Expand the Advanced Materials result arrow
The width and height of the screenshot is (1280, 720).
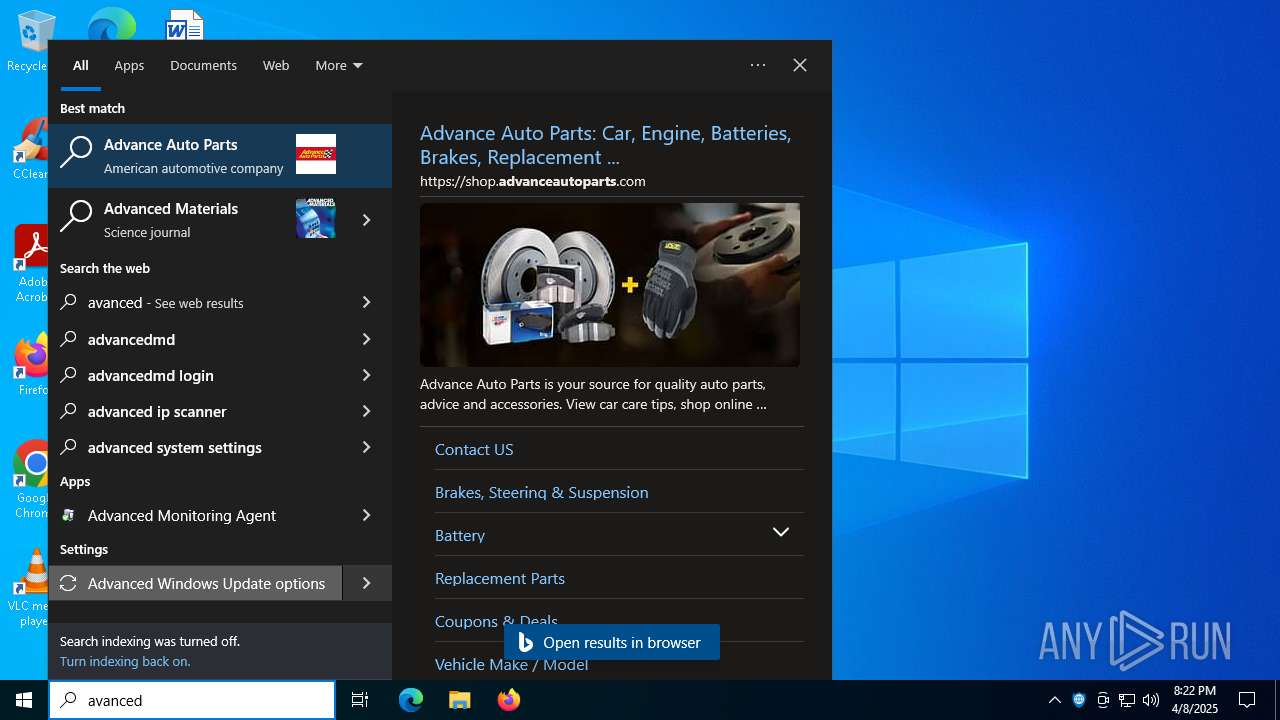[367, 220]
